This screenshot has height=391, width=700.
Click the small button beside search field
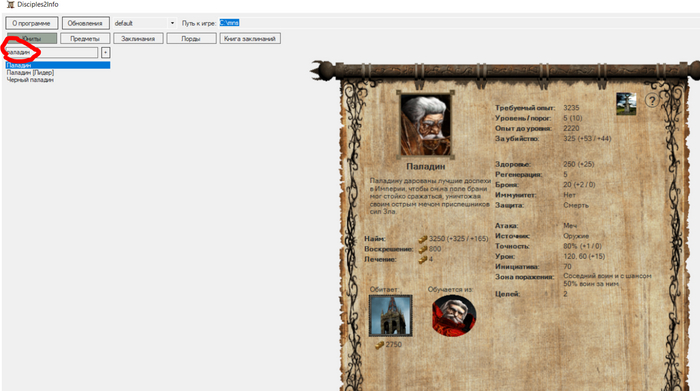(105, 53)
